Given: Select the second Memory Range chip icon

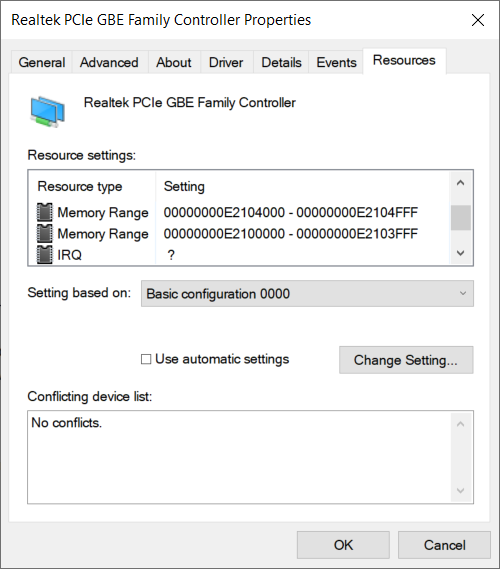Looking at the screenshot, I should 44,234.
